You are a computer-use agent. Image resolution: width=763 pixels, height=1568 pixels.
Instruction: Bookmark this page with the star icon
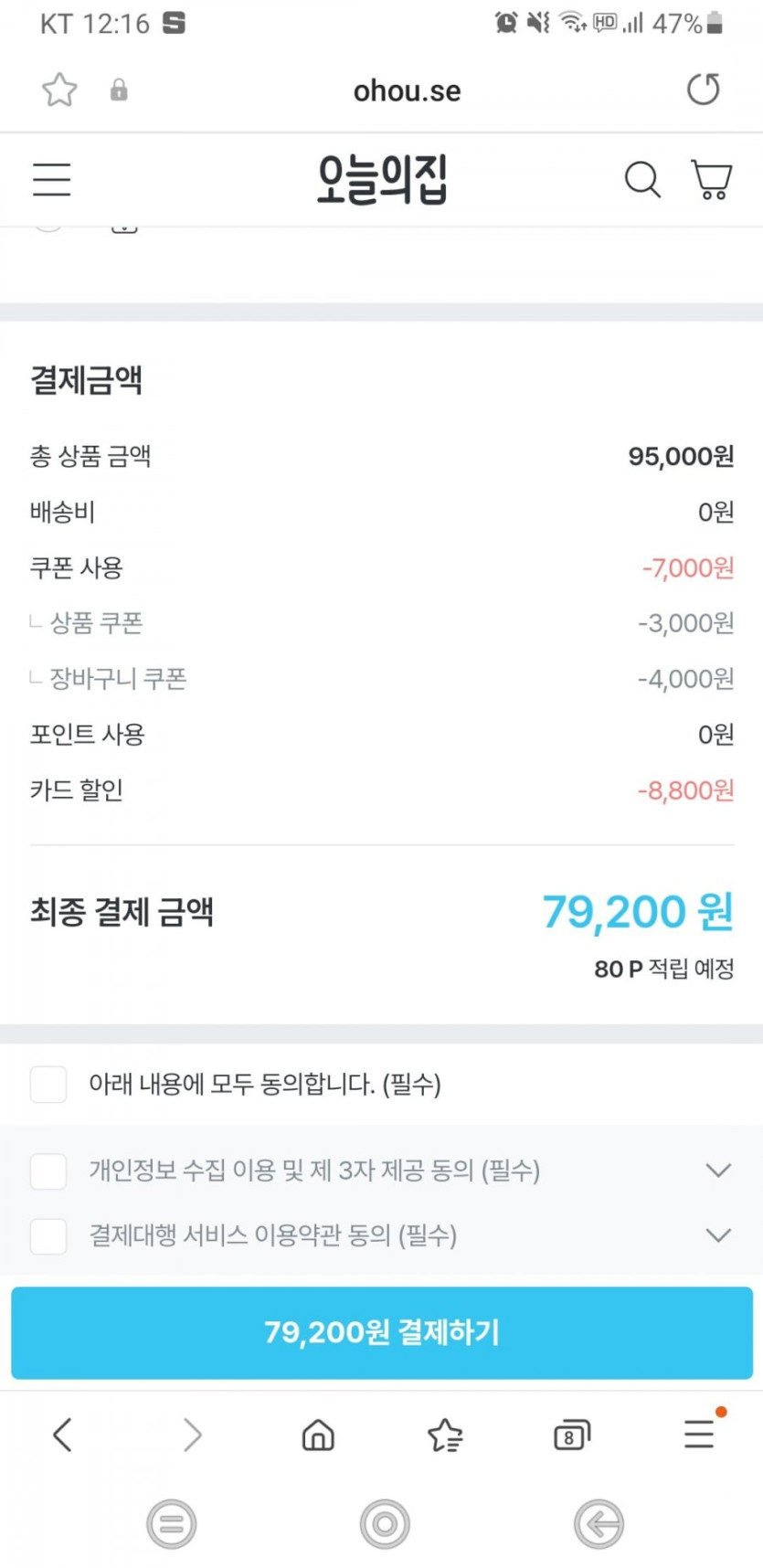point(60,90)
